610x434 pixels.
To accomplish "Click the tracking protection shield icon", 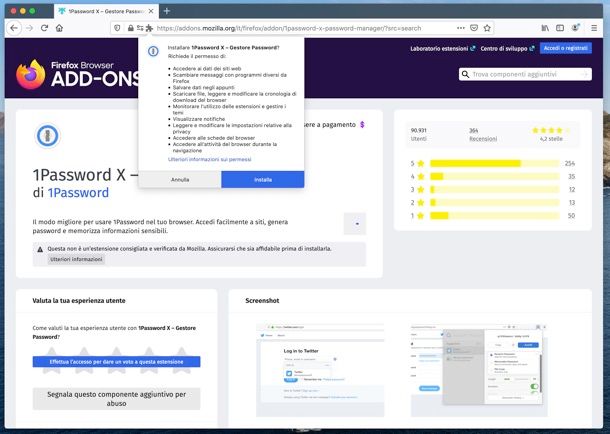I will [x=117, y=28].
